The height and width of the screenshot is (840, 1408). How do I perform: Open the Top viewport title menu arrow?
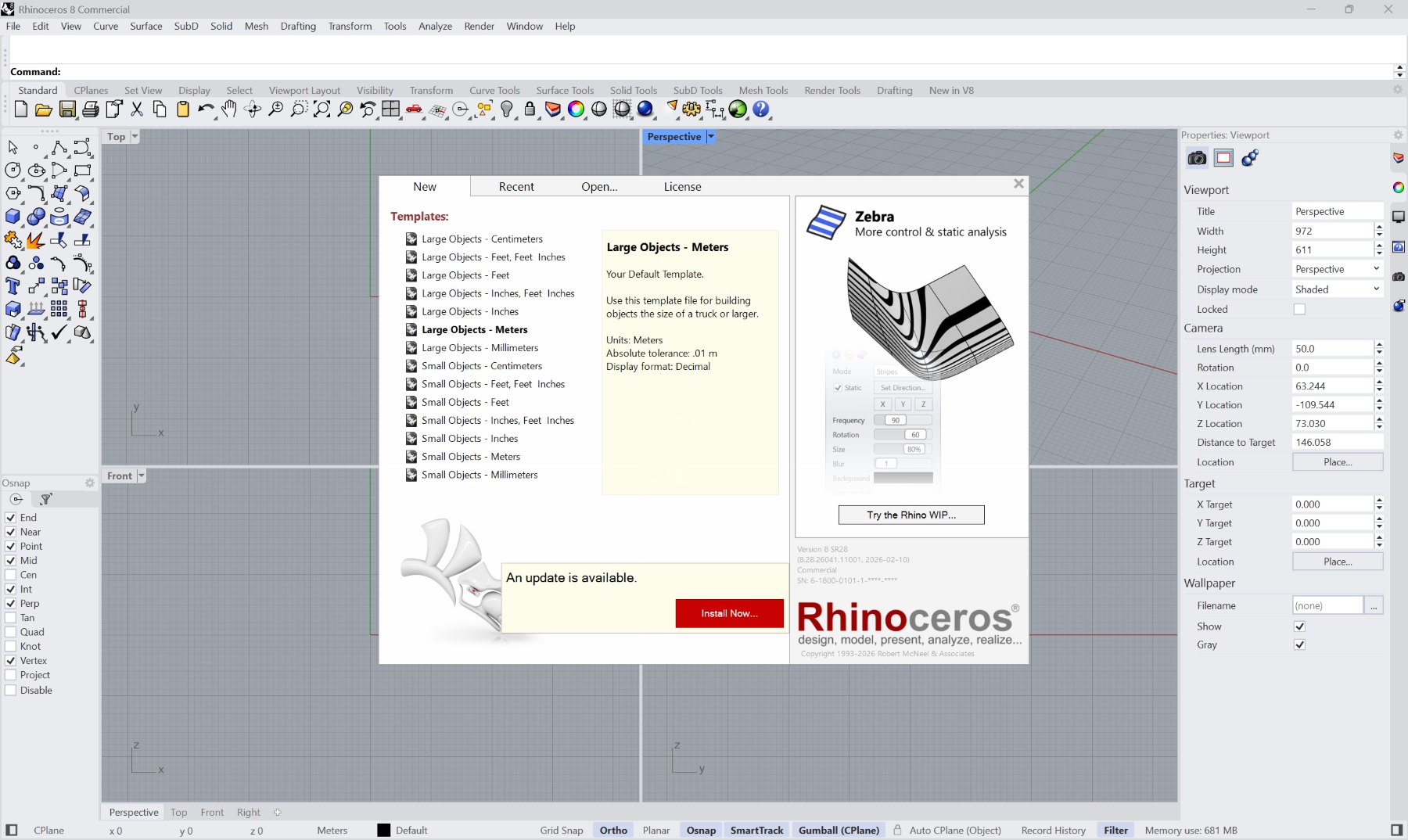[x=135, y=137]
